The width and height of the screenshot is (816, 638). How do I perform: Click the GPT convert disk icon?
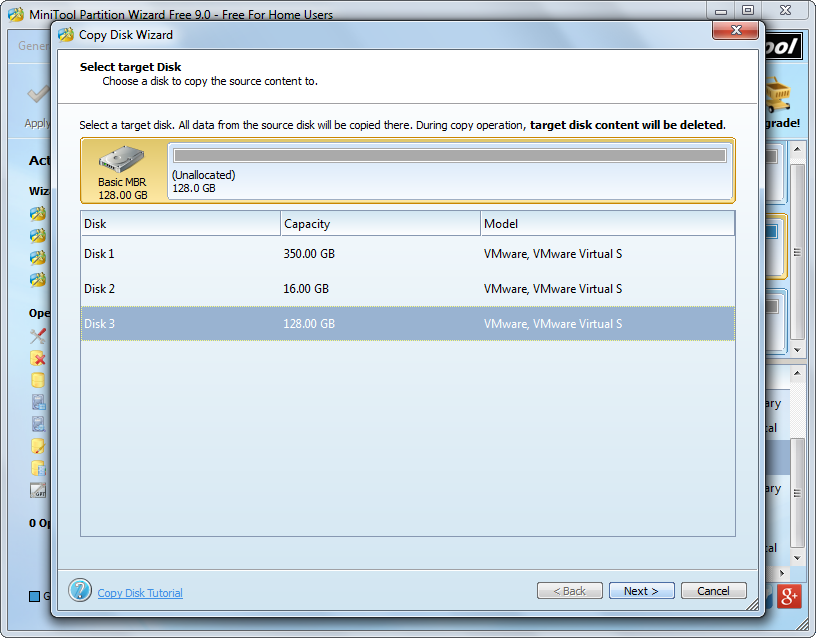[38, 490]
